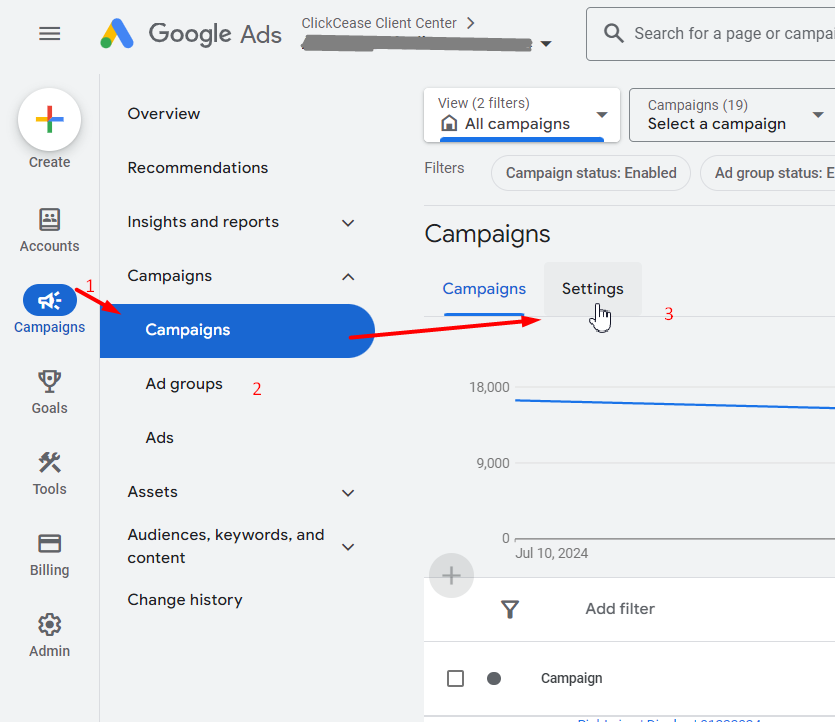Click the 18,000 chart axis label

pyautogui.click(x=489, y=387)
